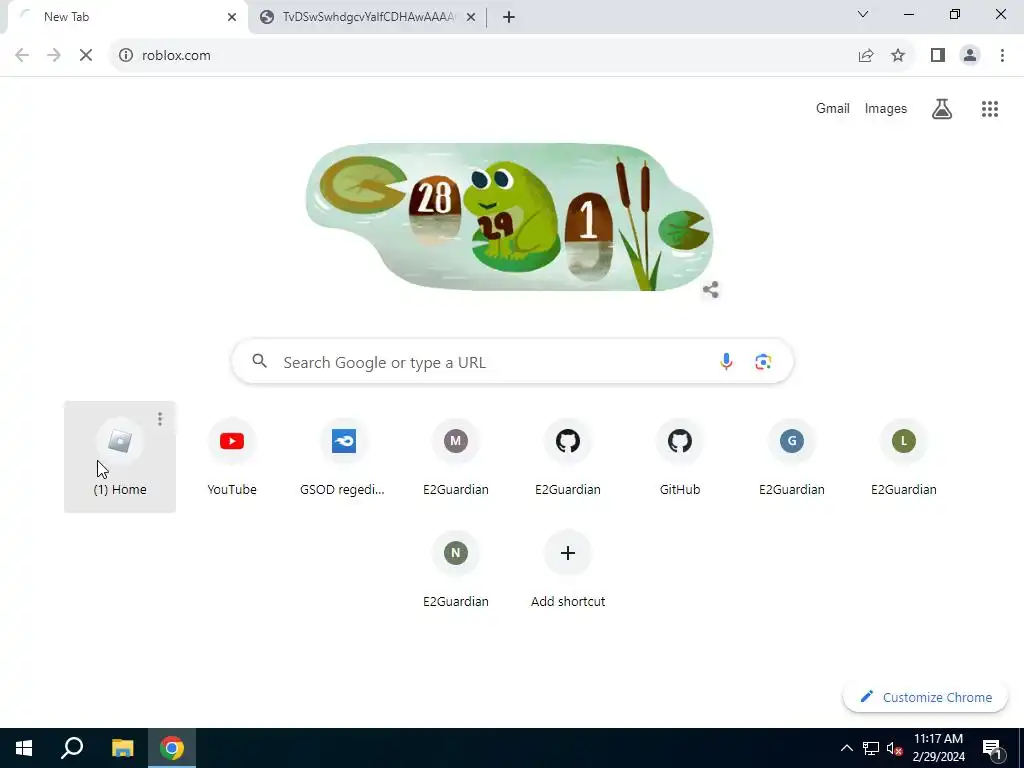Add shortcut to the new tab page
This screenshot has height=768, width=1024.
point(568,569)
